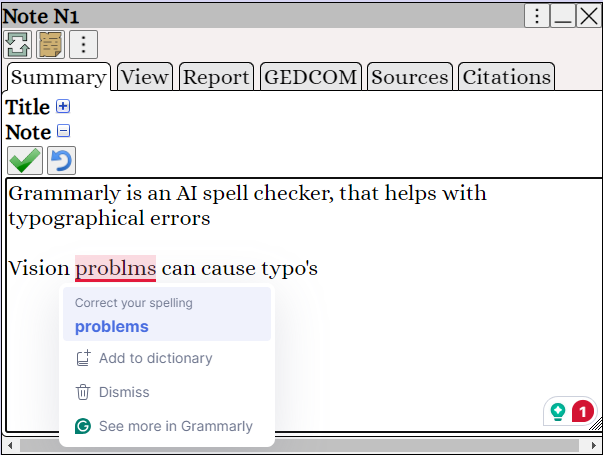The width and height of the screenshot is (603, 455).
Task: Choose Add to dictionary
Action: (x=167, y=358)
